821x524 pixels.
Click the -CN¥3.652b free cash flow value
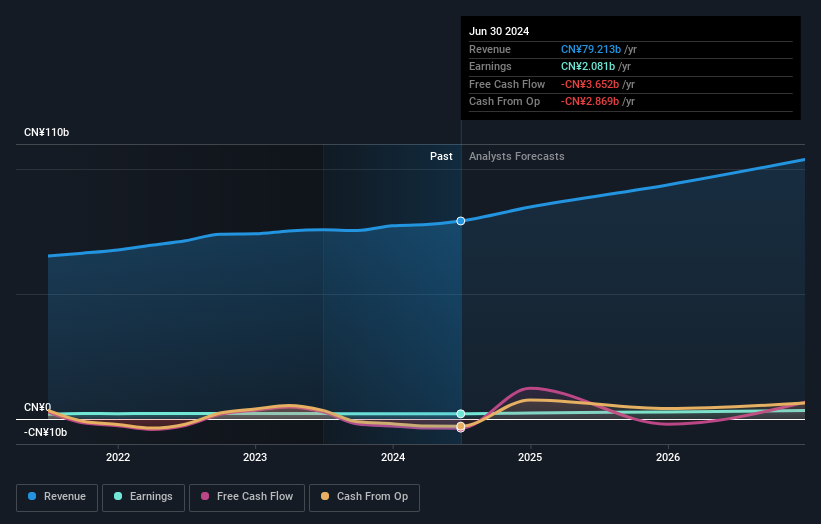point(590,84)
